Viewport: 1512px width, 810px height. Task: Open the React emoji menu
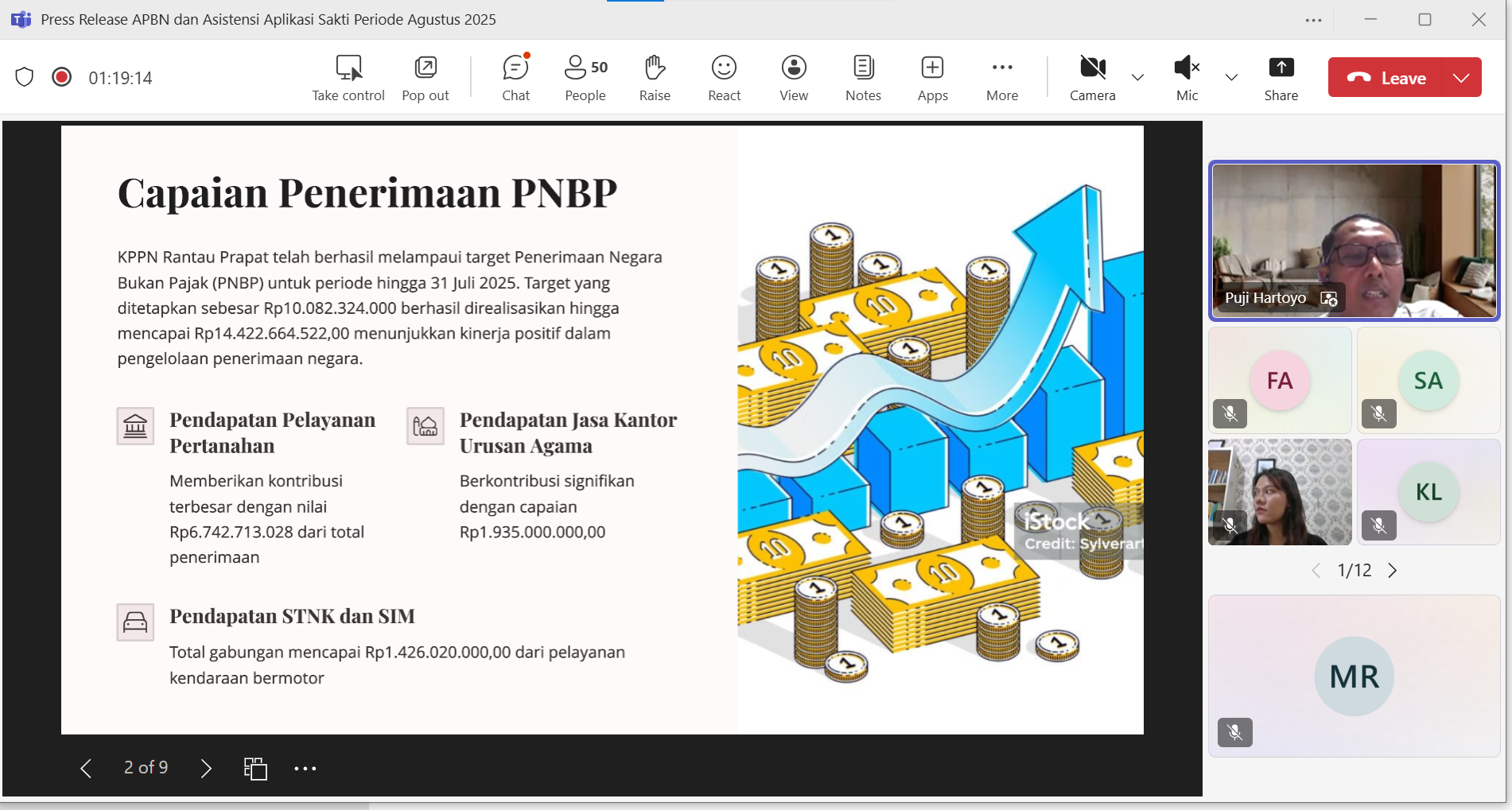(x=724, y=78)
